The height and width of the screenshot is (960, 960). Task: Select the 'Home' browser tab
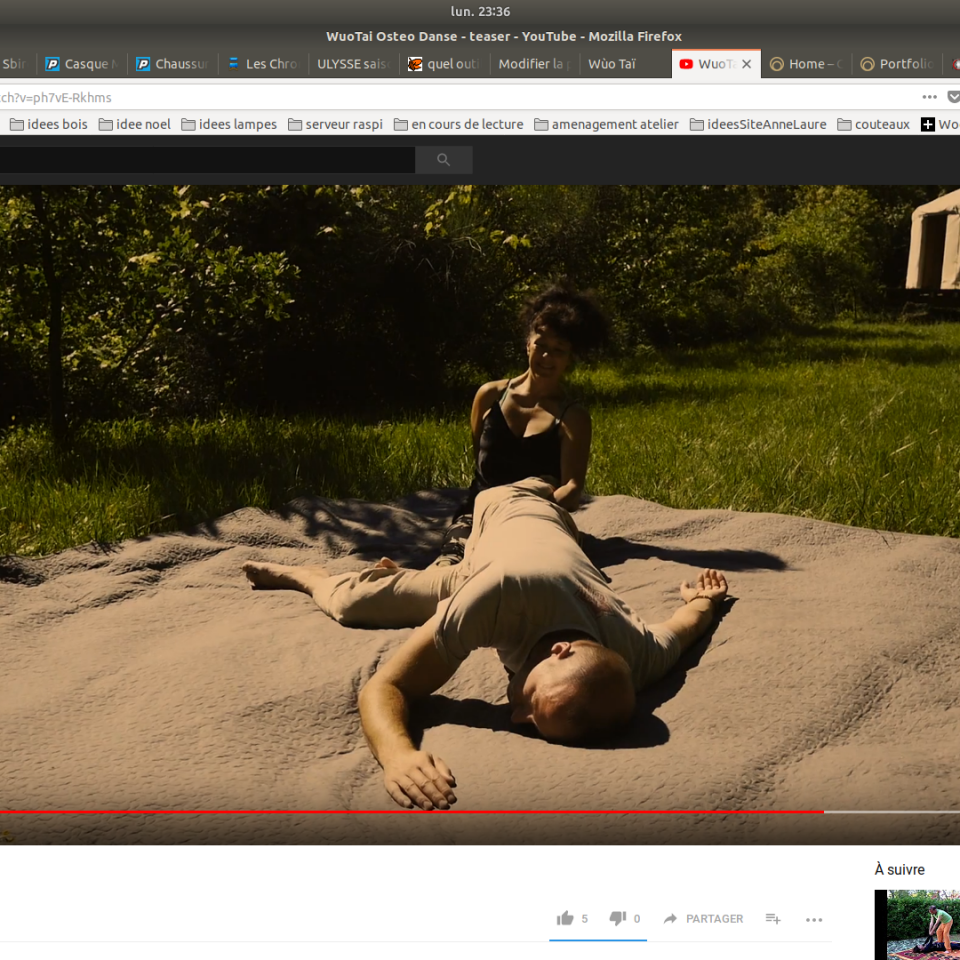pos(806,64)
